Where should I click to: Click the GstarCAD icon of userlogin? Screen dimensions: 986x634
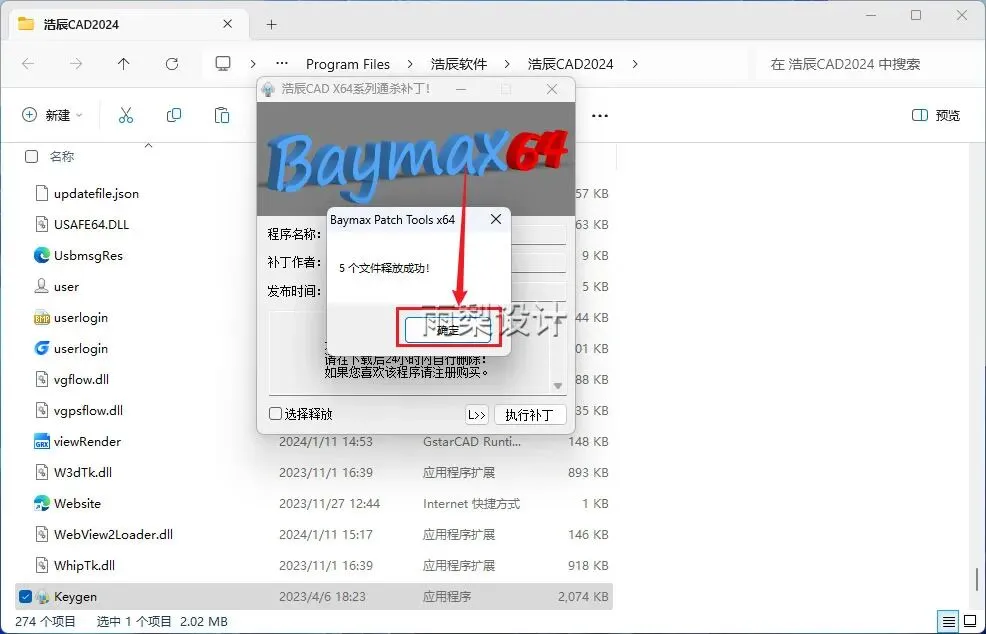pyautogui.click(x=42, y=348)
